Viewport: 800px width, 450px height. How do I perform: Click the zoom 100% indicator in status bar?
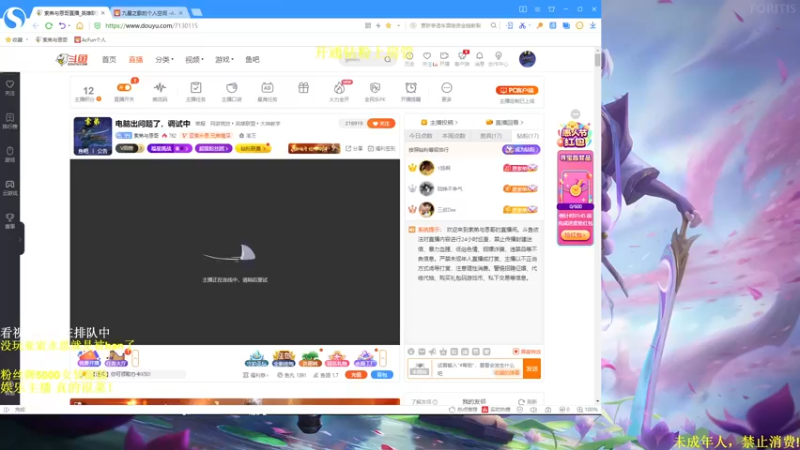click(x=587, y=409)
